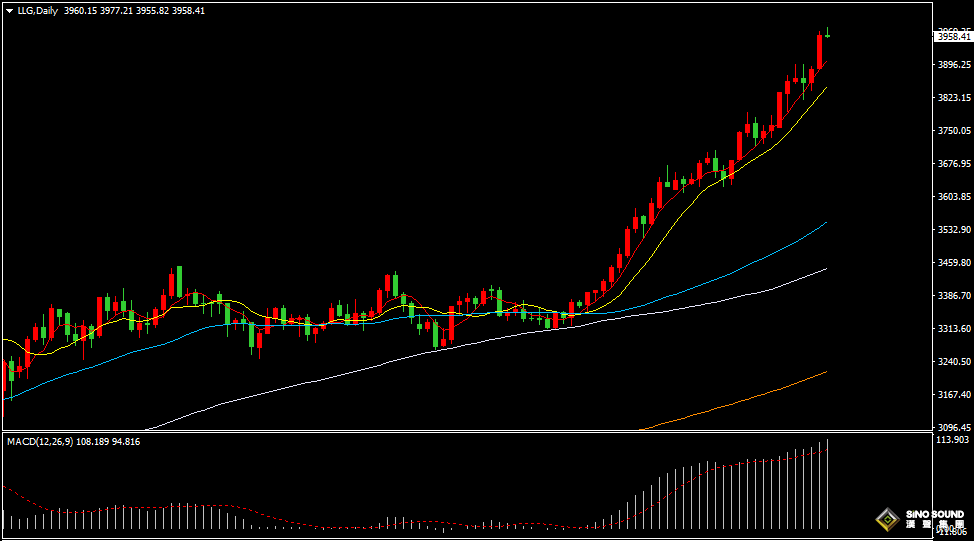This screenshot has width=974, height=541.
Task: Click the 3750.05 price axis label
Action: pyautogui.click(x=953, y=131)
